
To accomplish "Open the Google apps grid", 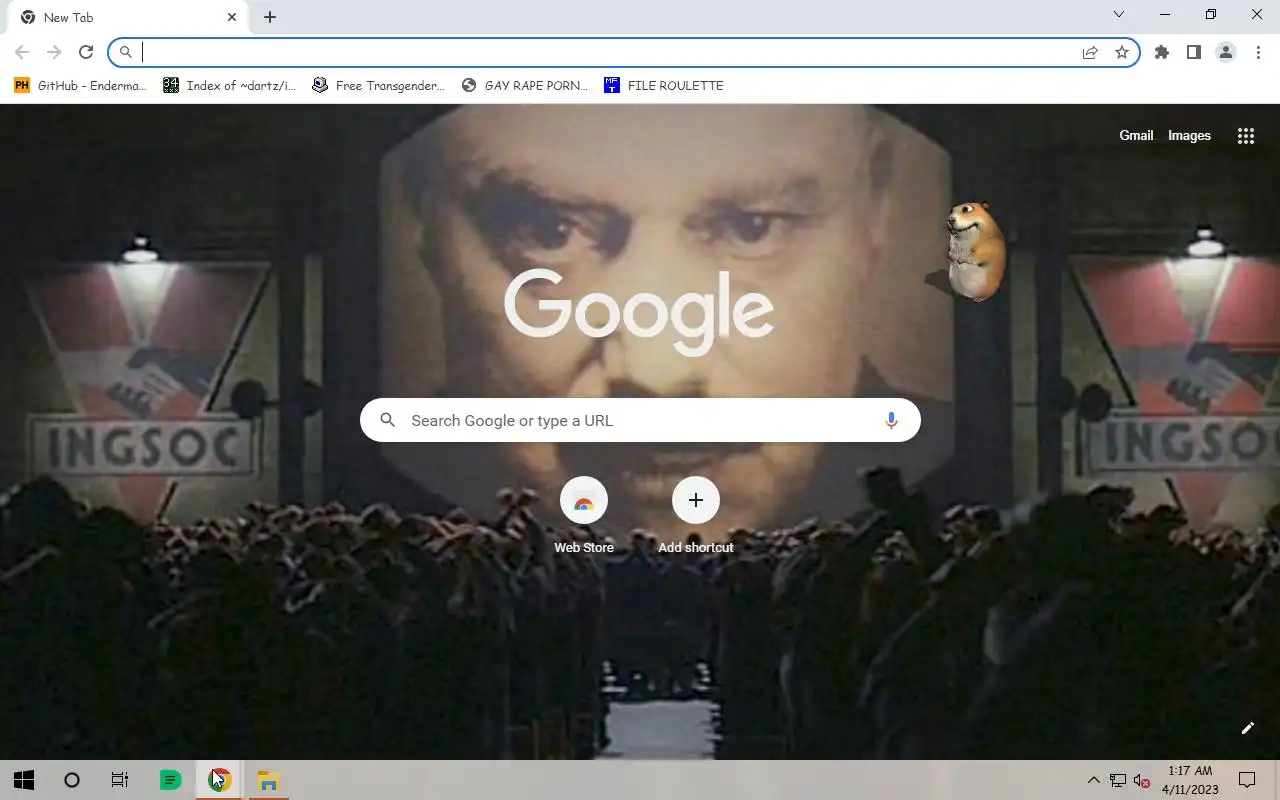I will point(1246,136).
